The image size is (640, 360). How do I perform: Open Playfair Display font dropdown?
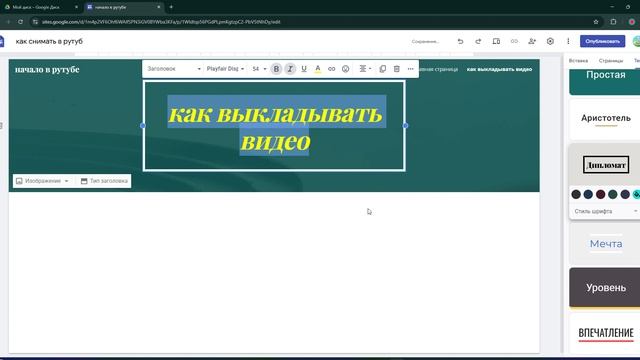(225, 69)
